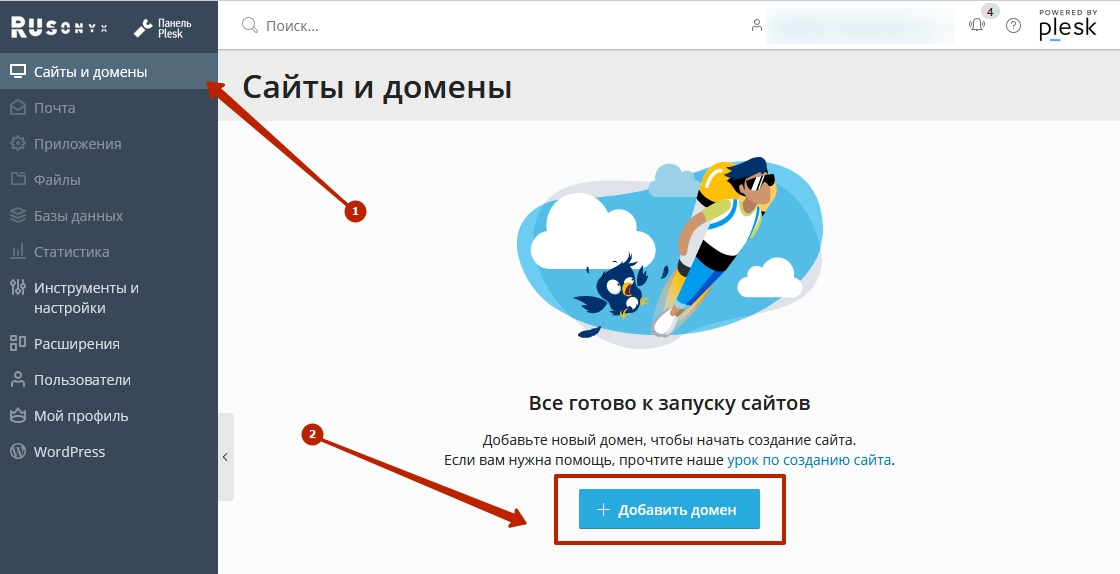Click the user account icon

point(756,26)
